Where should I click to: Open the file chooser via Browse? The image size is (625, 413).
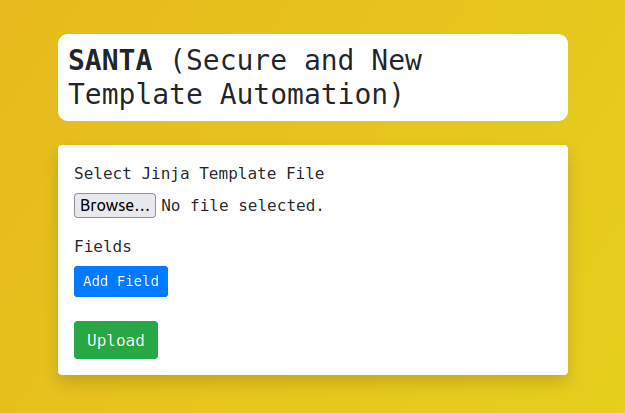[x=115, y=206]
